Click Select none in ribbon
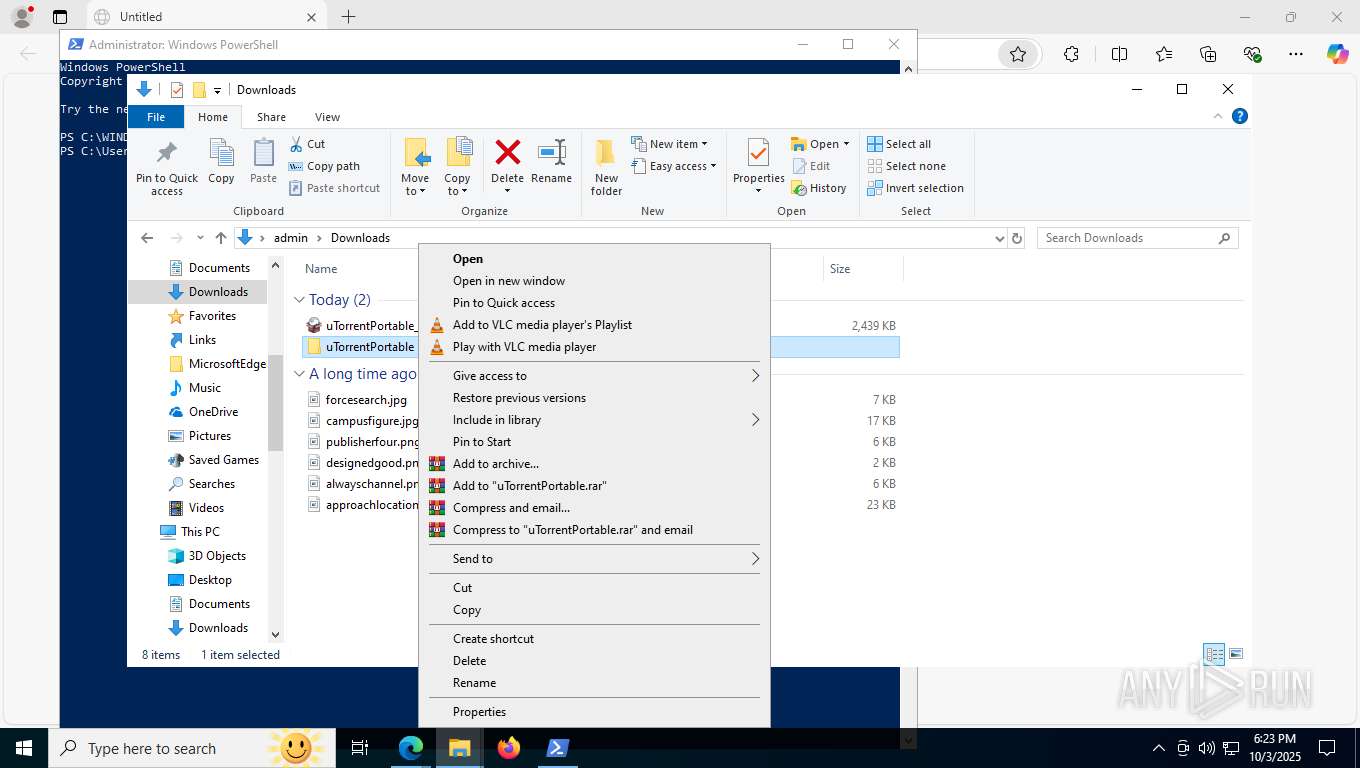This screenshot has height=768, width=1360. coord(906,166)
